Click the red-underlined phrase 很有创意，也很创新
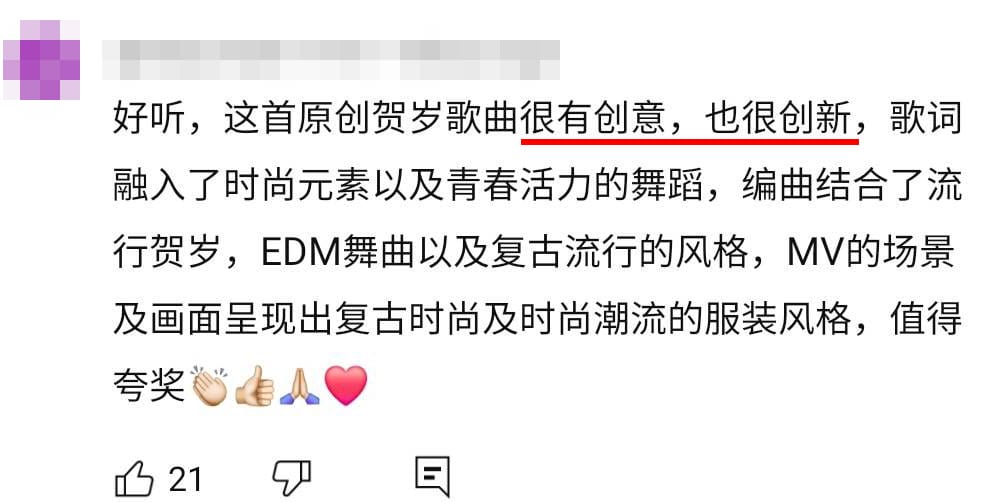 690,117
